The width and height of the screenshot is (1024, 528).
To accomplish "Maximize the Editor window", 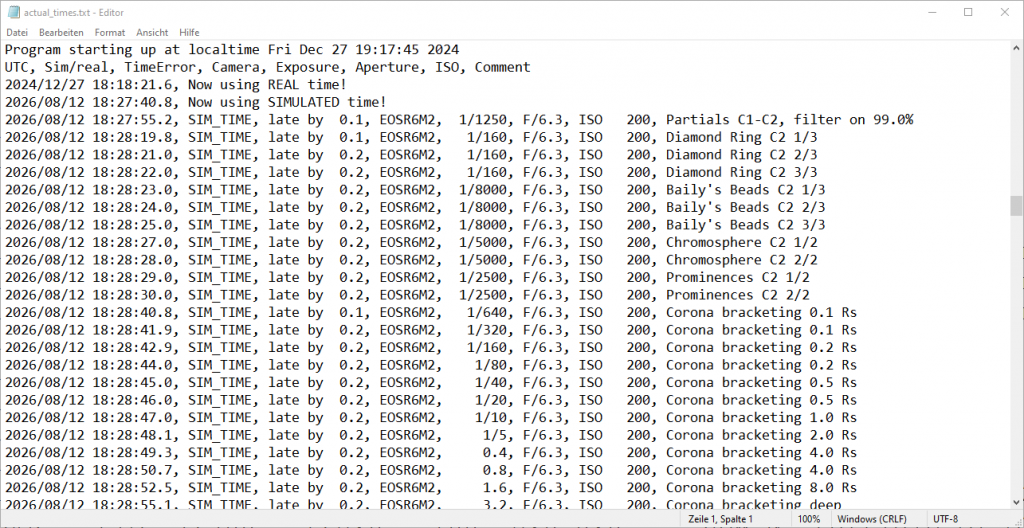I will (x=968, y=12).
